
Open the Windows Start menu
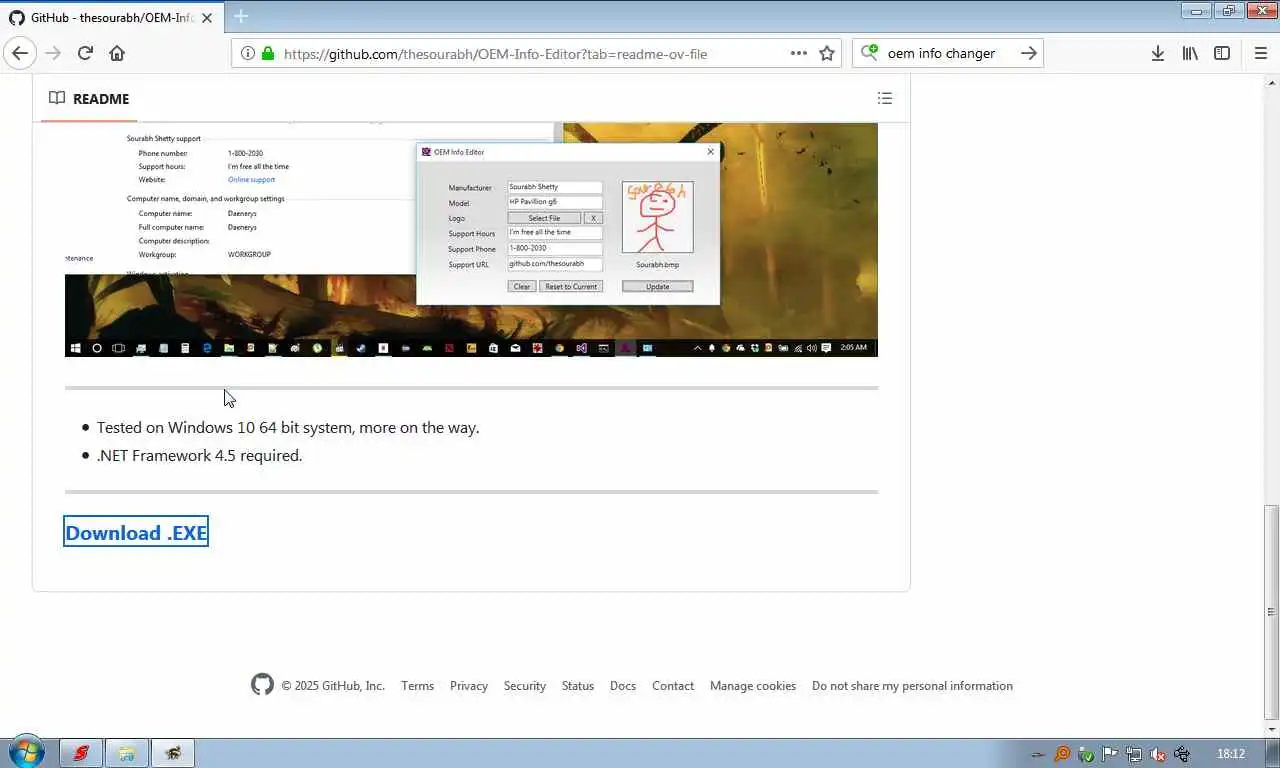[26, 753]
